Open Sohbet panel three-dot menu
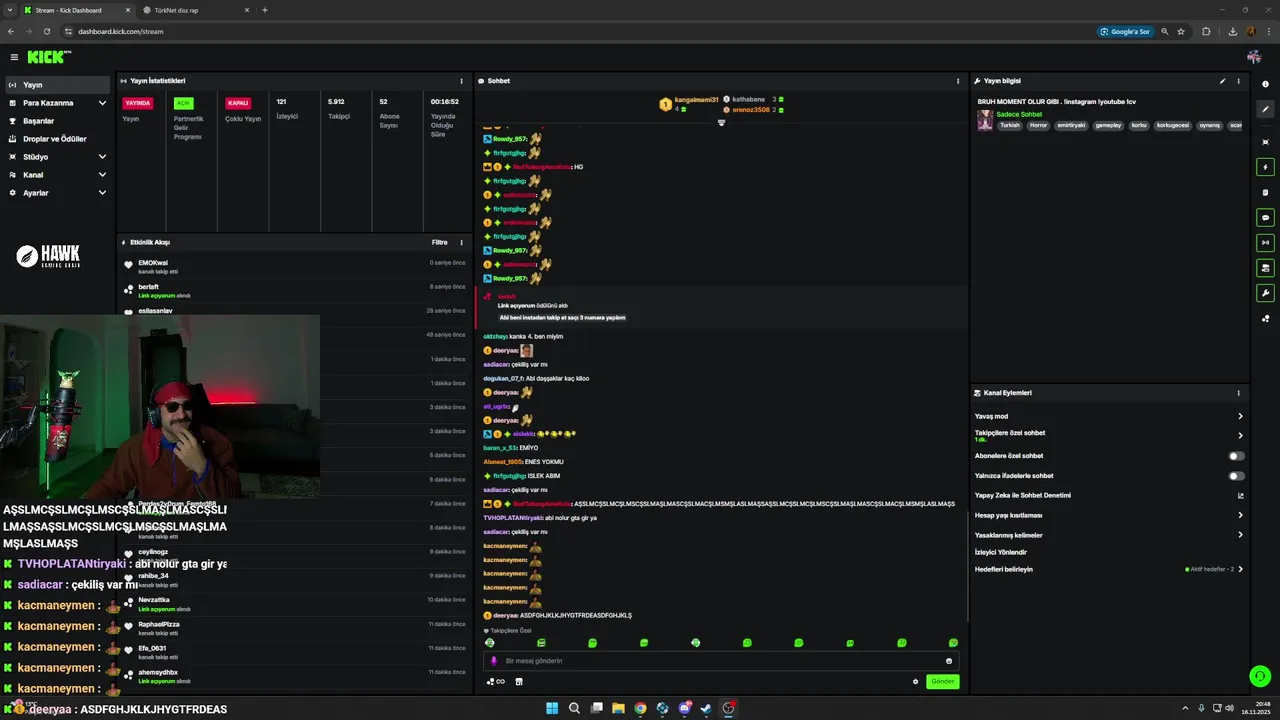This screenshot has width=1280, height=720. click(x=958, y=81)
